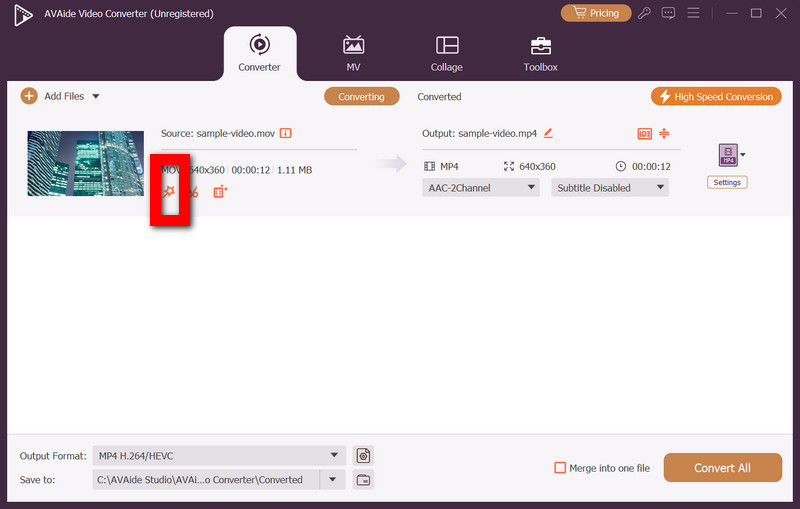Click the 1.11 MB file size

coord(294,170)
